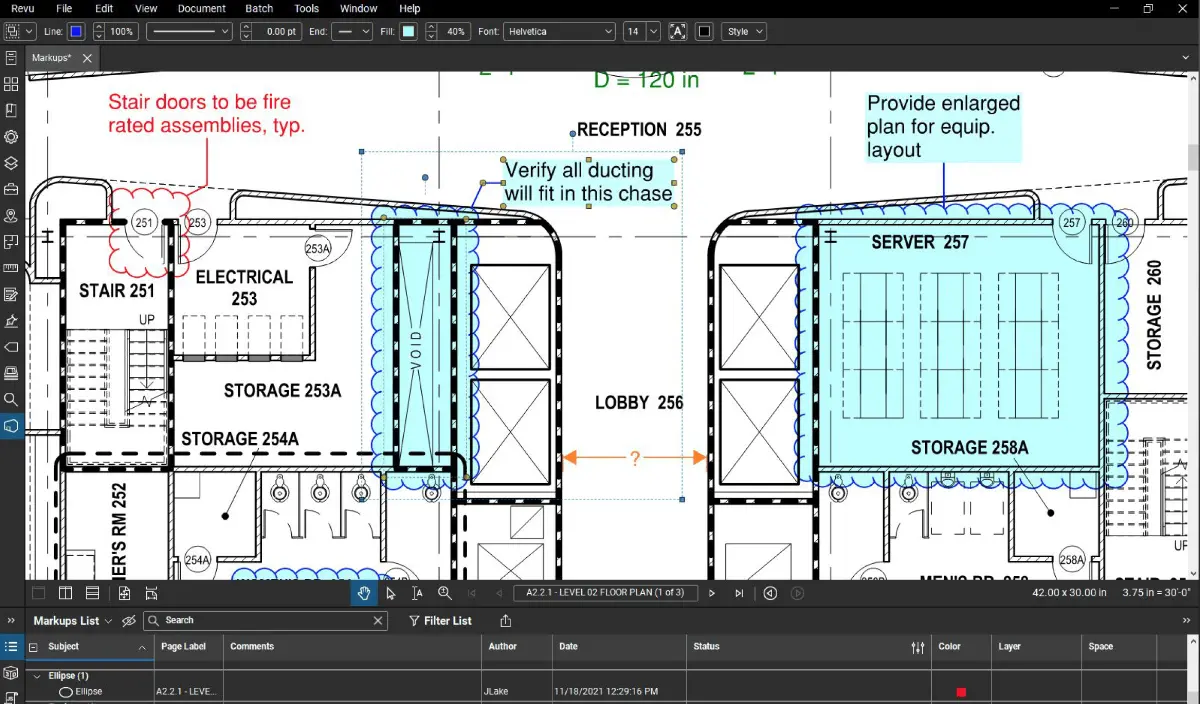Screen dimensions: 1200x704
Task: Open the Bookmarks panel in sidebar
Action: pos(11,110)
